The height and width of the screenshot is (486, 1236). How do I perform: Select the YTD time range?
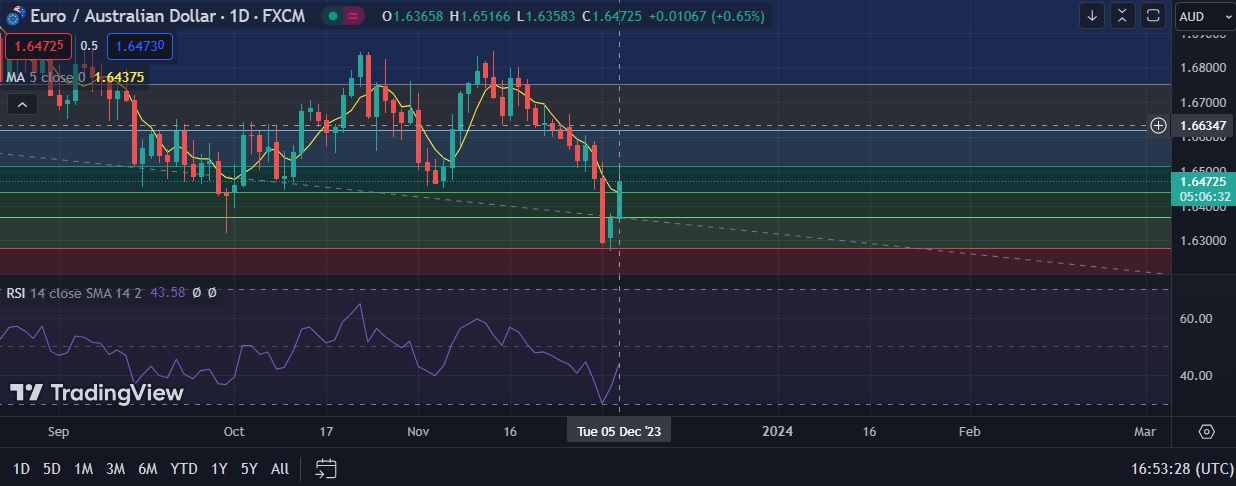(x=184, y=468)
